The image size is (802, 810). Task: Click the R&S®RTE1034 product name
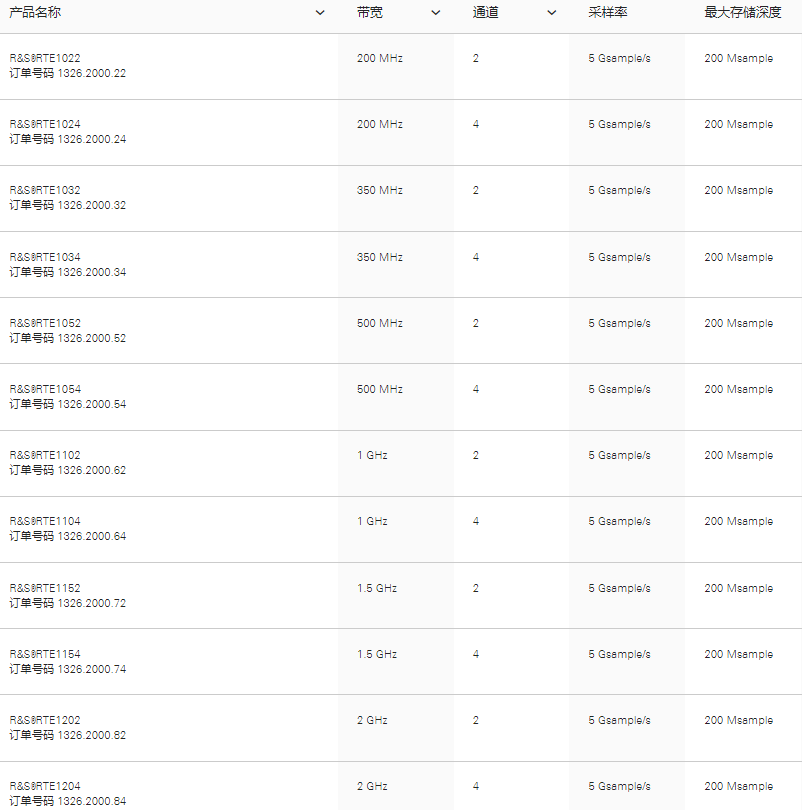(45, 257)
